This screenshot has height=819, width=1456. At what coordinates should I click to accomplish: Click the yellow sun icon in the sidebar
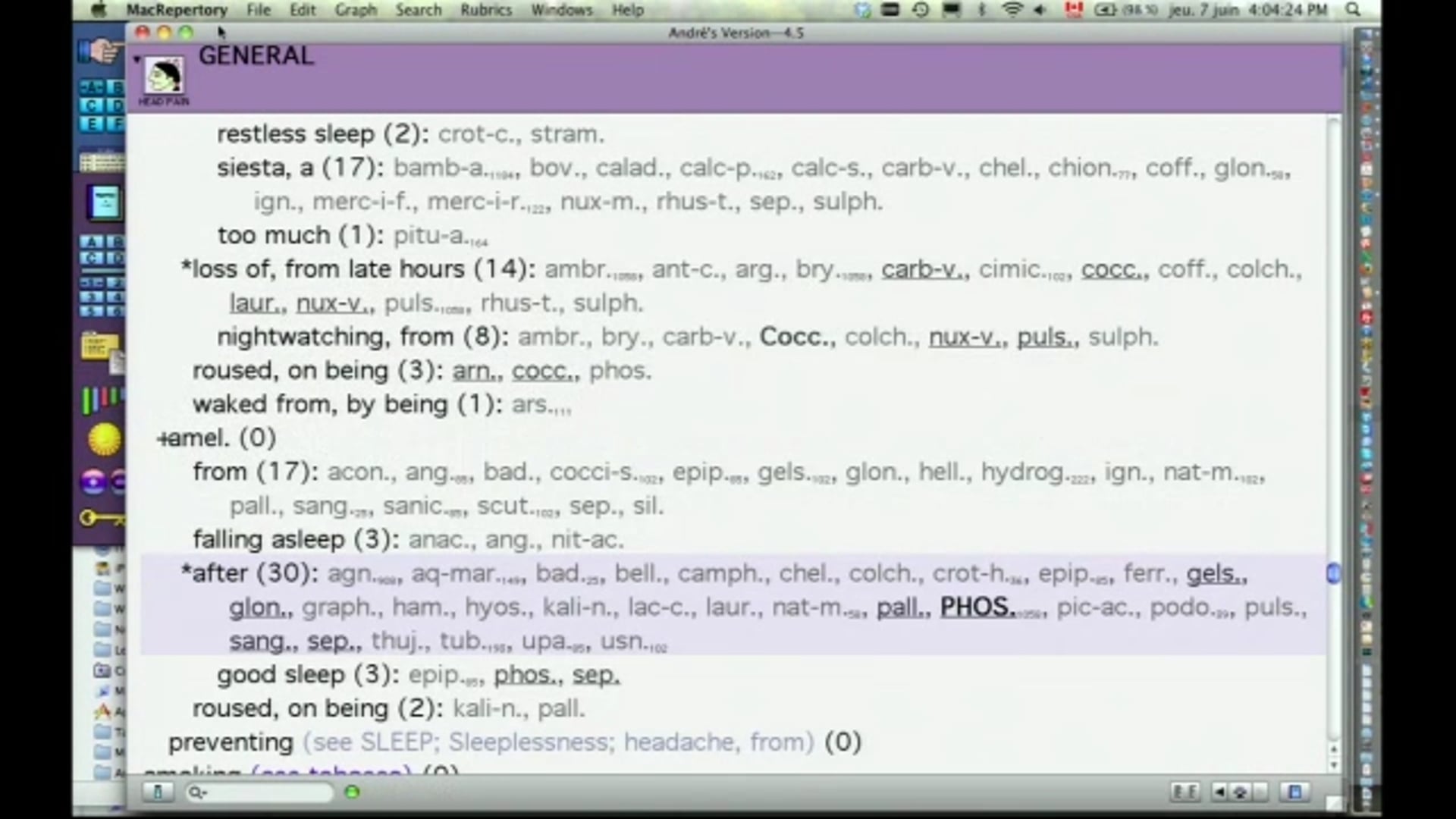point(103,438)
